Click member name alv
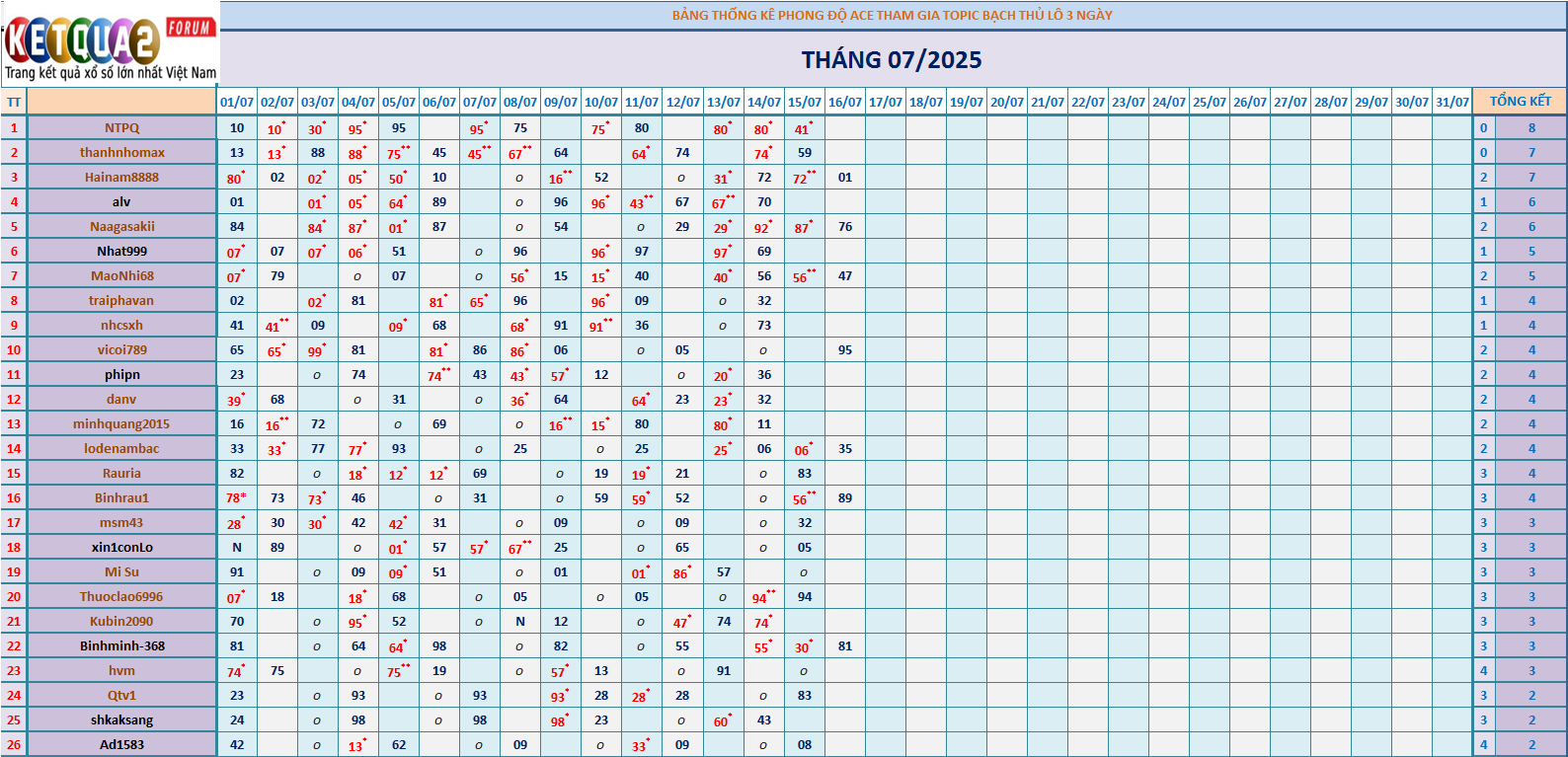This screenshot has height=757, width=1568. coord(122,201)
